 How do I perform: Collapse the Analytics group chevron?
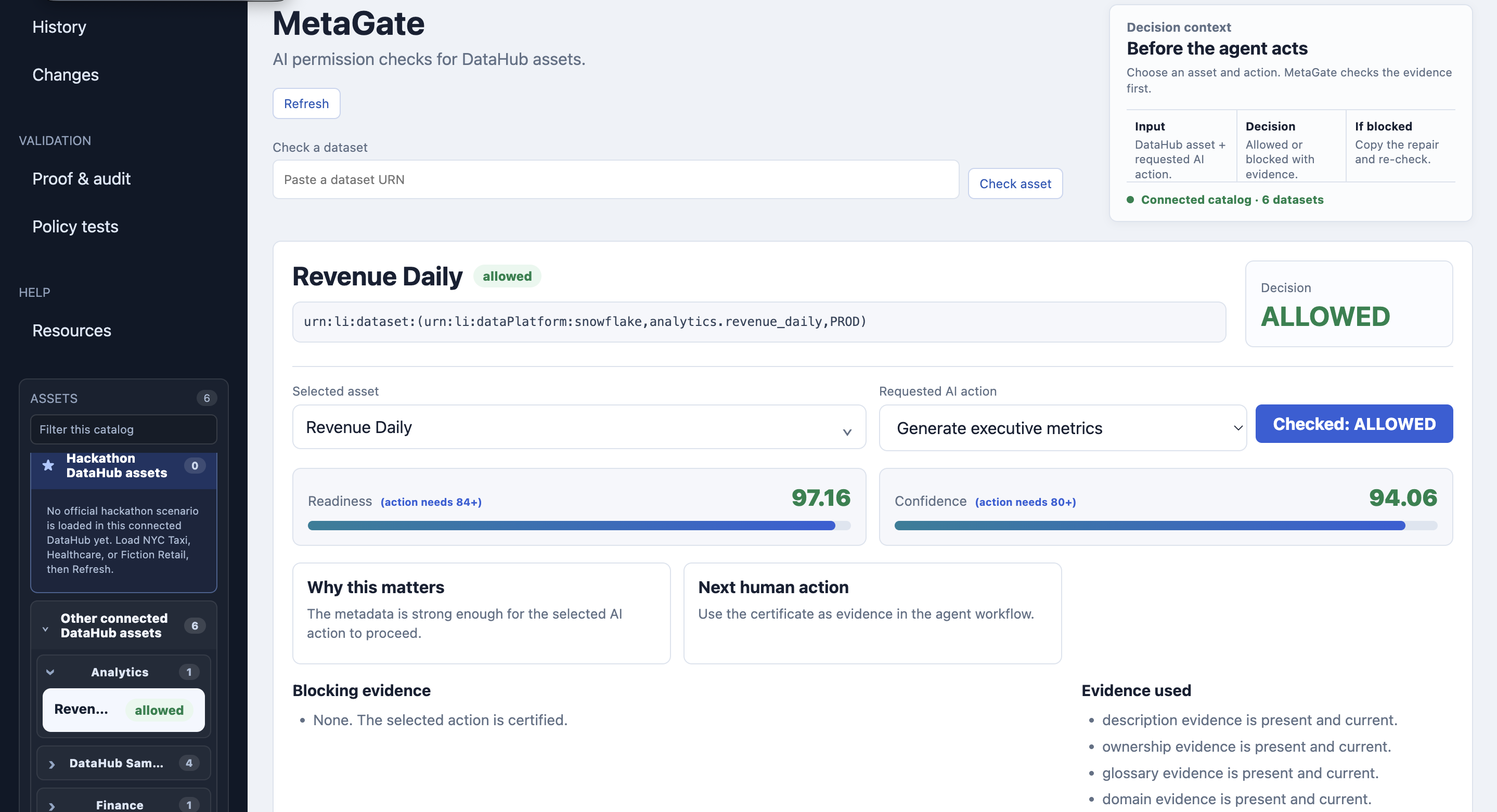[50, 672]
